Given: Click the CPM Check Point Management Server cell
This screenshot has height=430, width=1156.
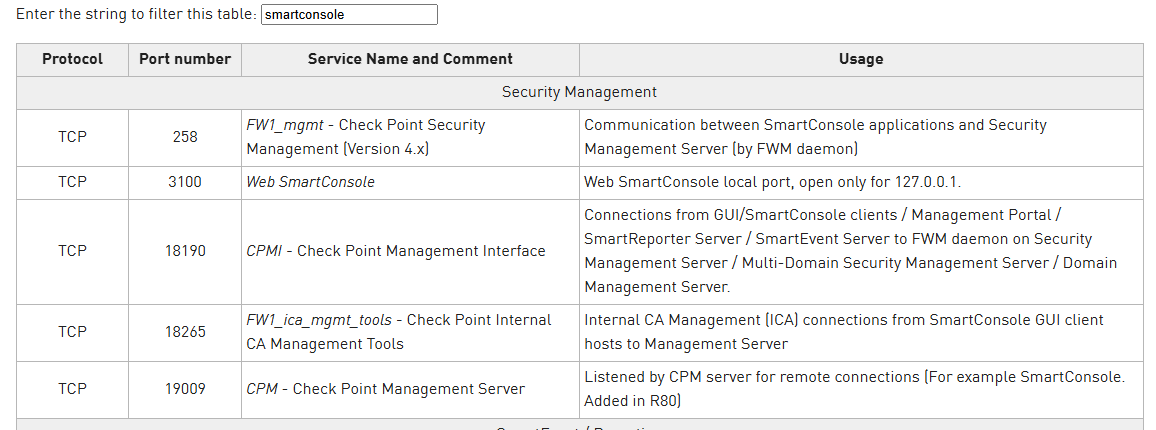Looking at the screenshot, I should [x=410, y=389].
